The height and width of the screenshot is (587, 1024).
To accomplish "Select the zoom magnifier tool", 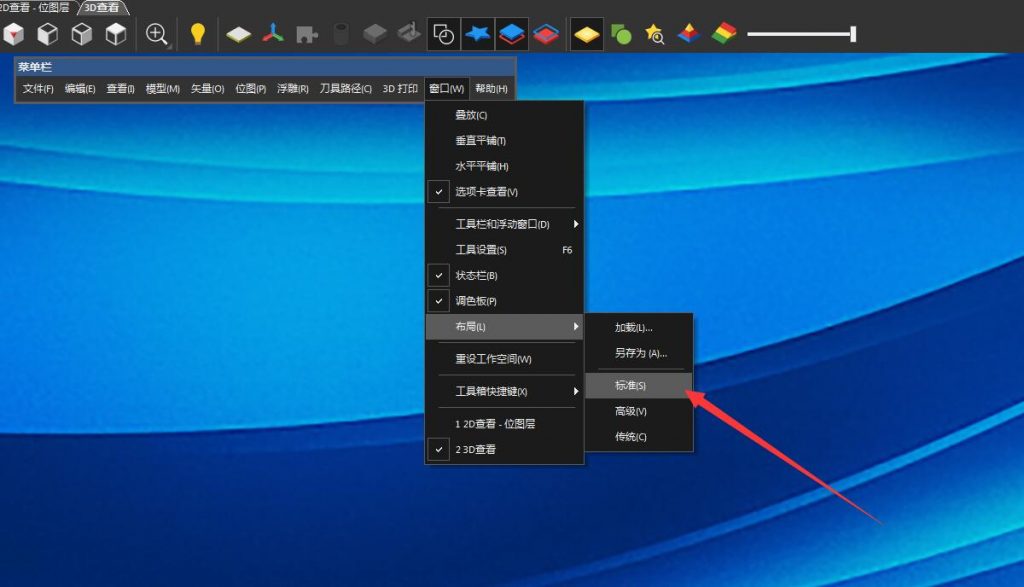I will tap(157, 34).
